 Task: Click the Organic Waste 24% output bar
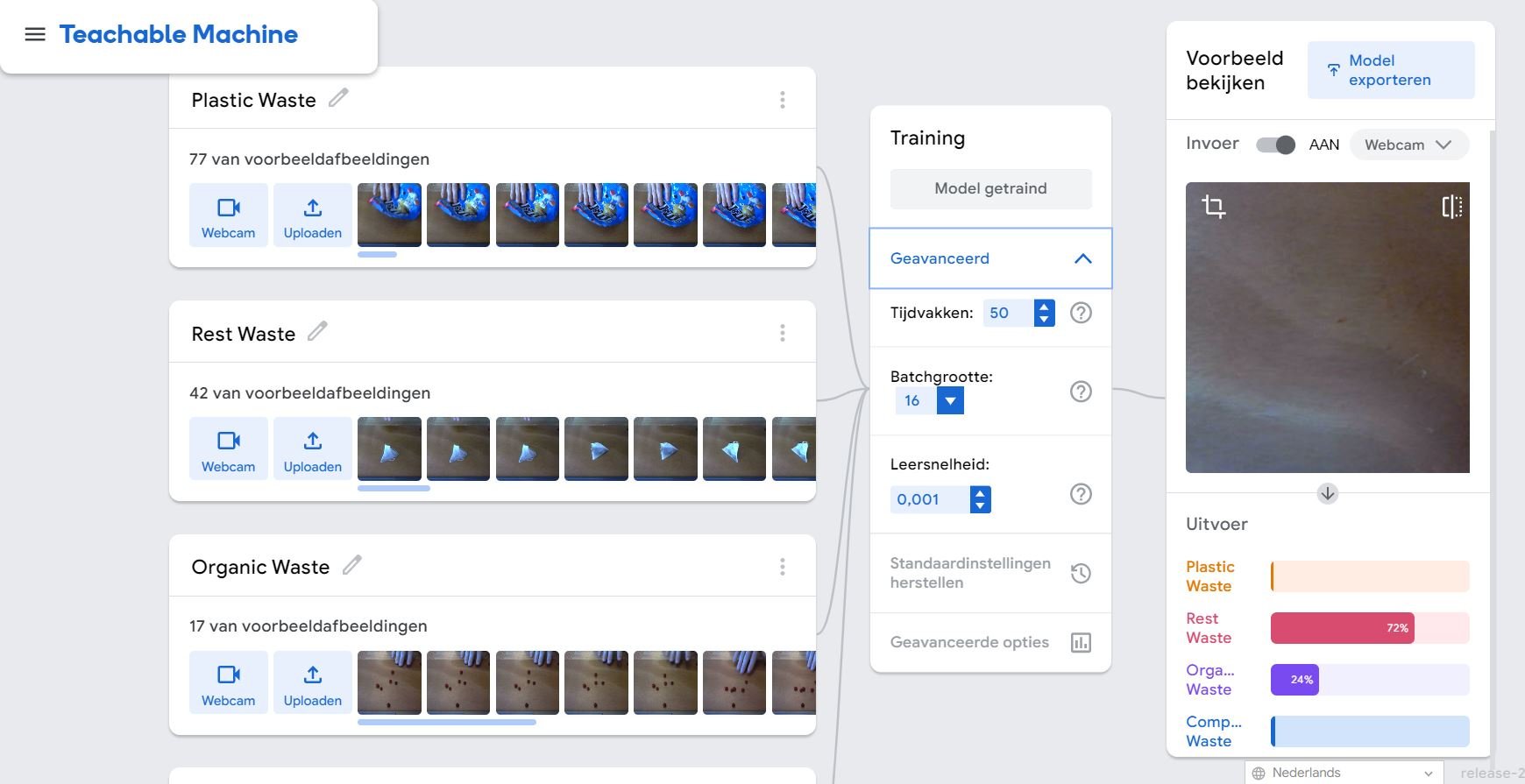pyautogui.click(x=1370, y=680)
